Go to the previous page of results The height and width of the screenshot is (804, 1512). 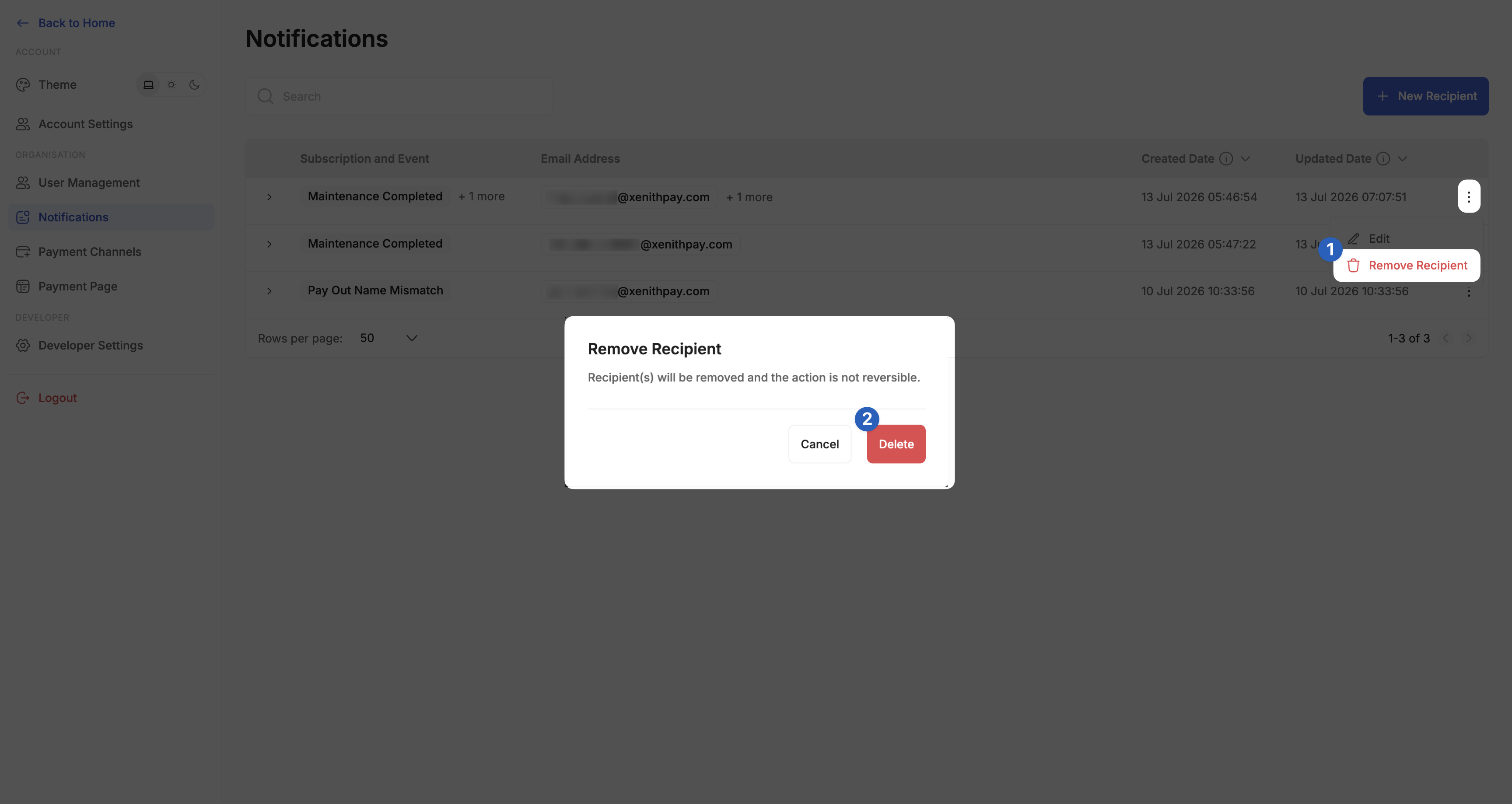pos(1445,338)
